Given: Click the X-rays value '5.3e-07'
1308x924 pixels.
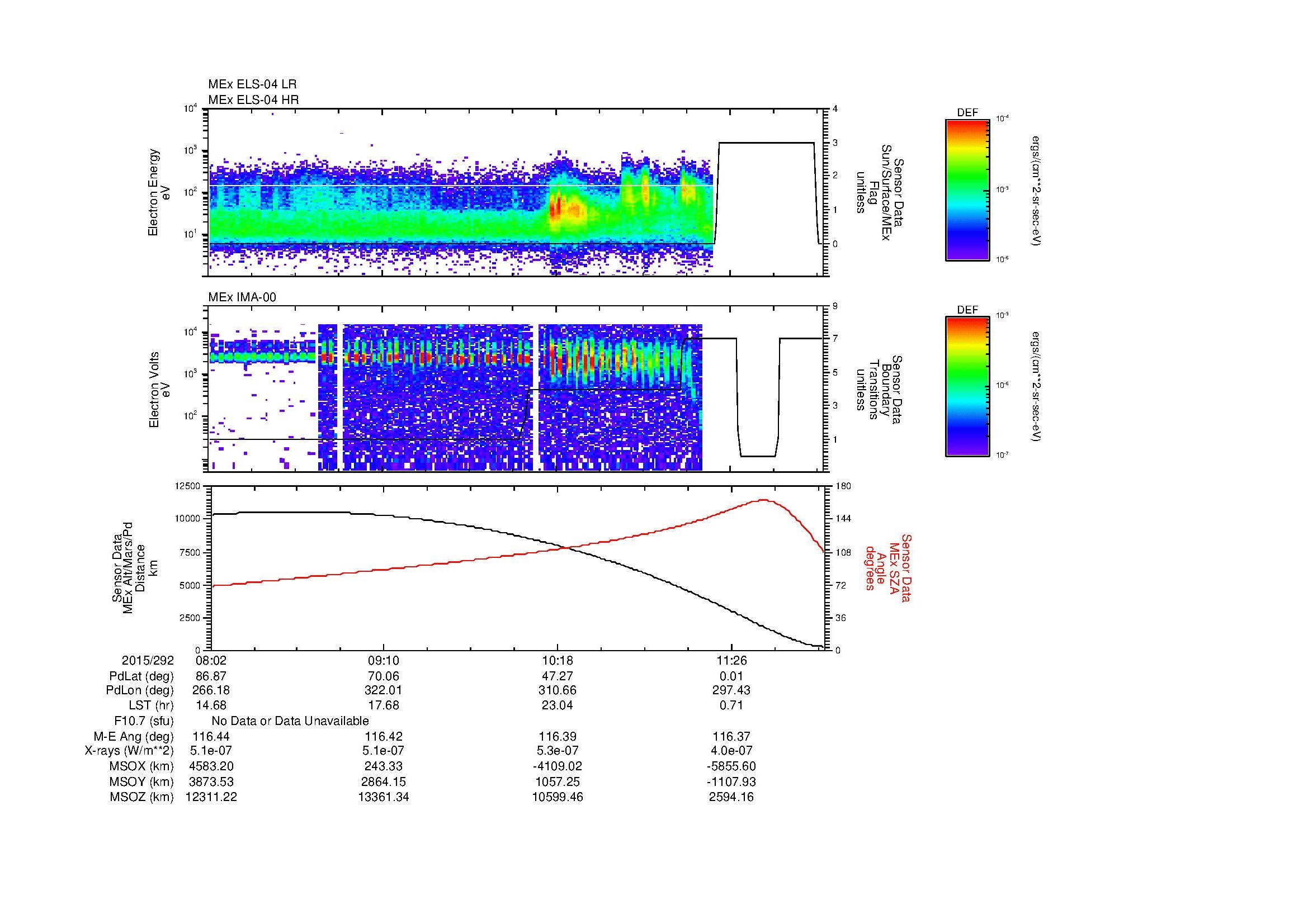Looking at the screenshot, I should pos(557,751).
